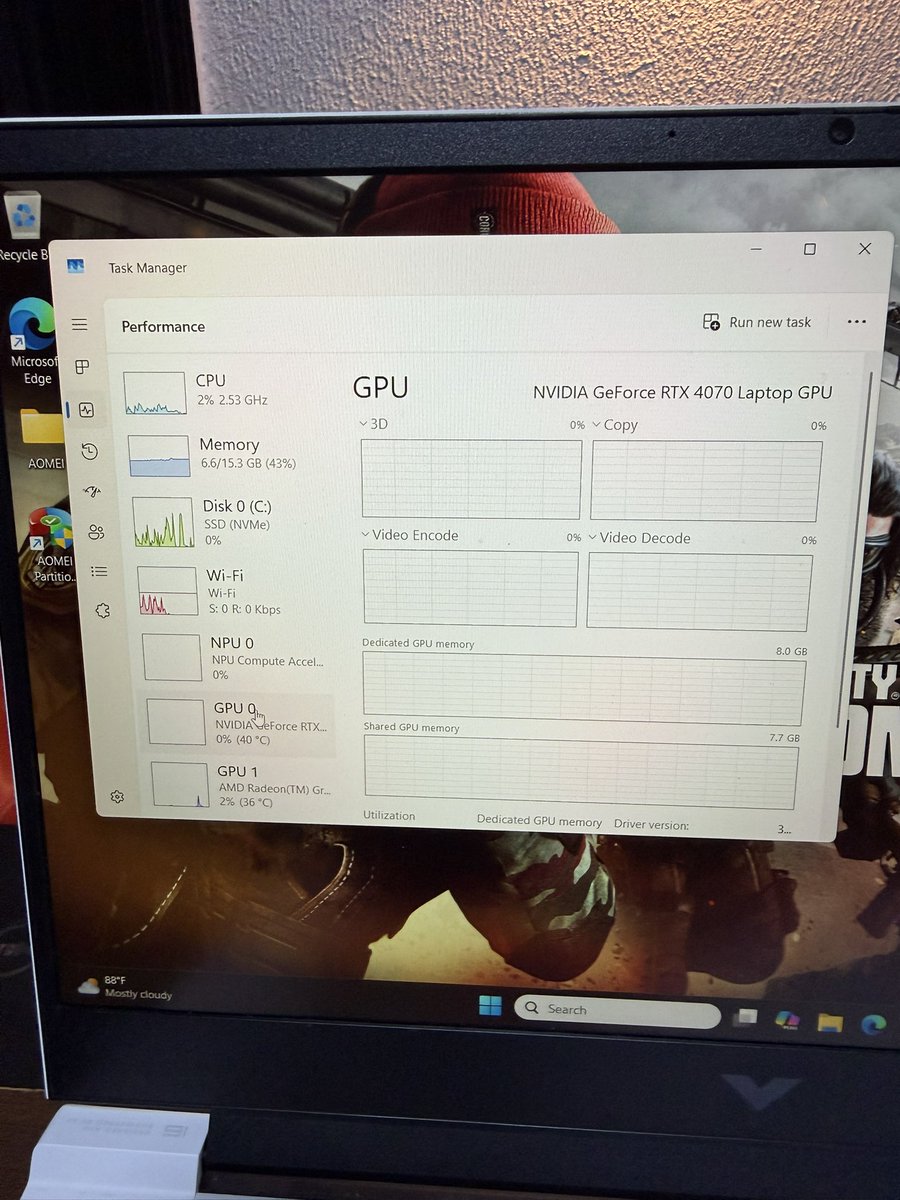
Task: Select the Memory performance item
Action: [226, 455]
